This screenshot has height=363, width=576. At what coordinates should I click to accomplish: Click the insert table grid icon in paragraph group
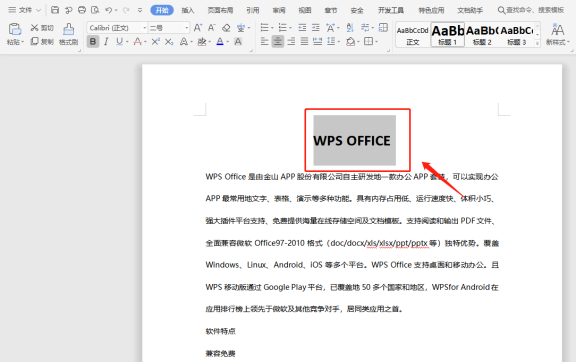tap(383, 28)
